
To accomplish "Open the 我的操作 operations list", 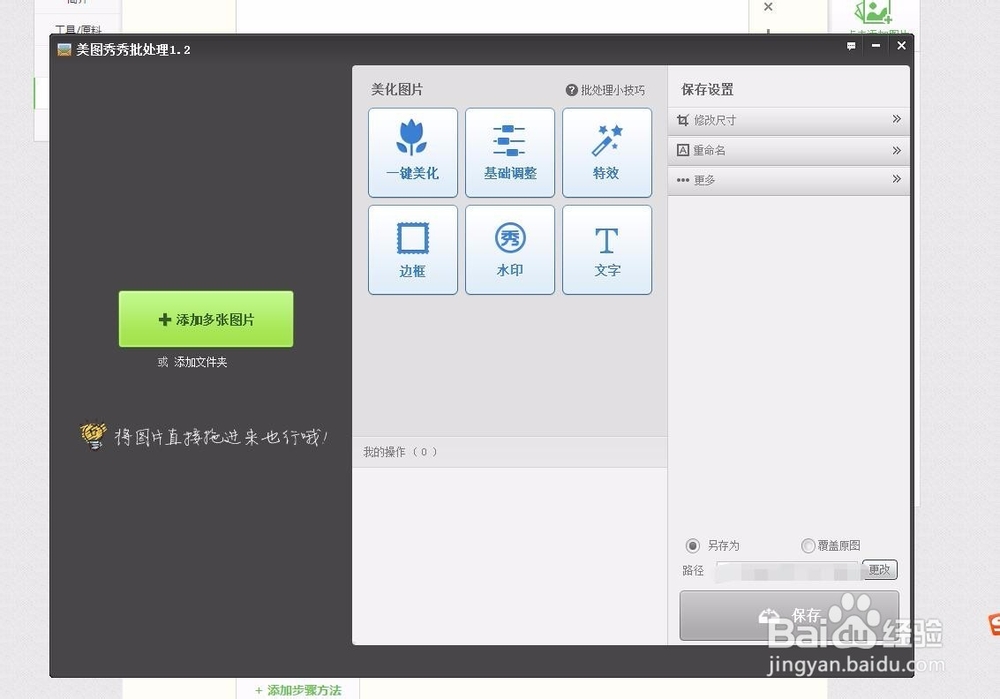I will pos(399,451).
